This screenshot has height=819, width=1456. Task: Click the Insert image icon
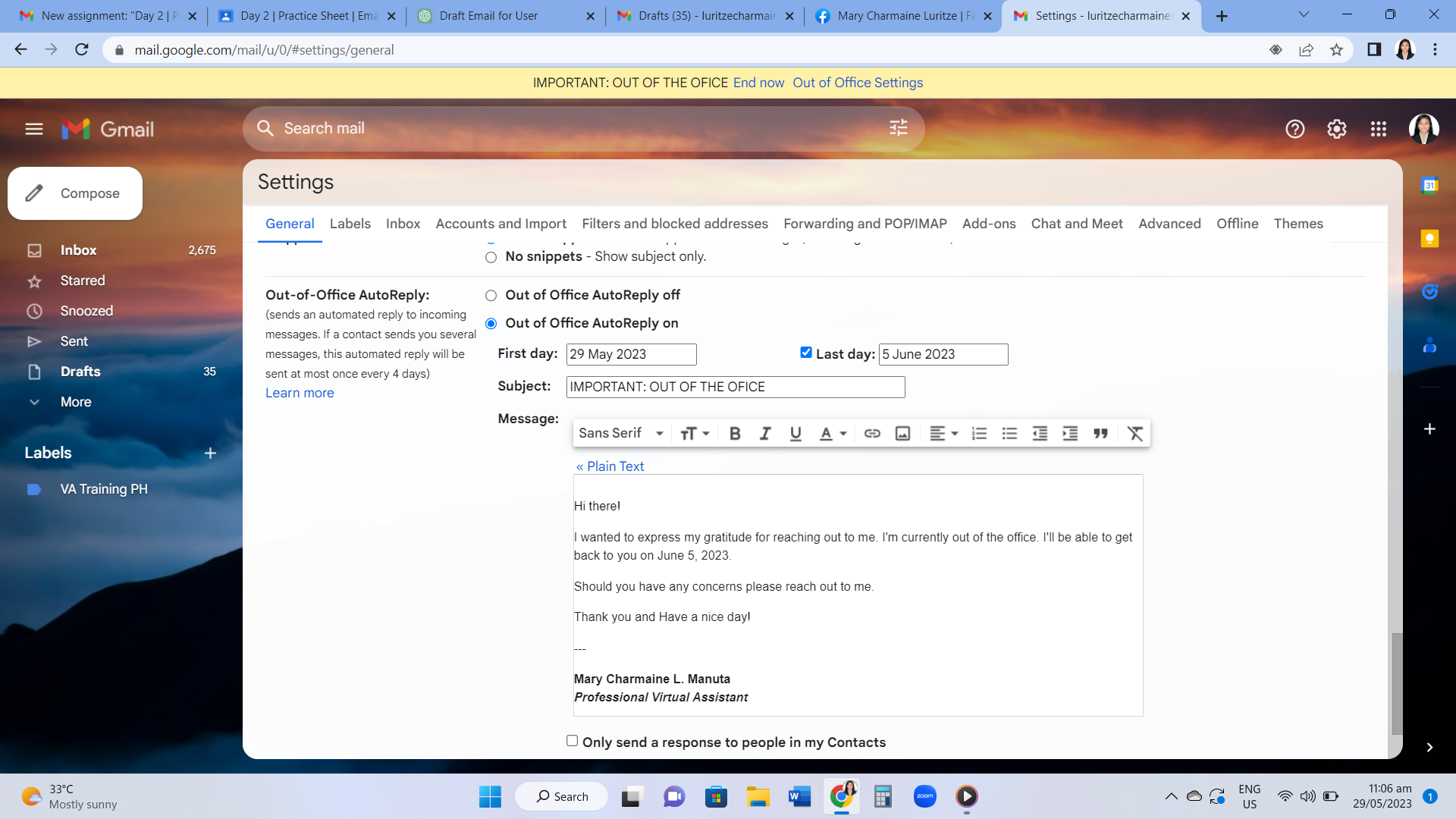coord(902,434)
